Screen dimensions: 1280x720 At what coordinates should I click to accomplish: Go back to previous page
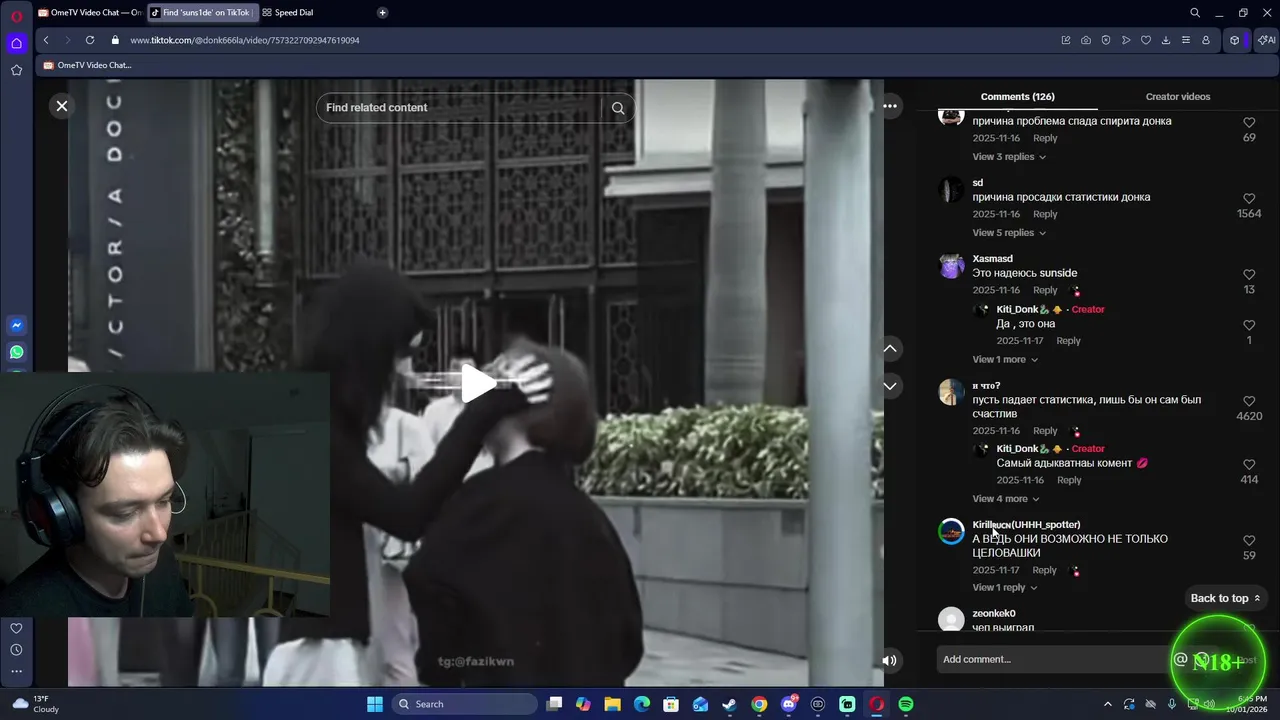click(46, 40)
